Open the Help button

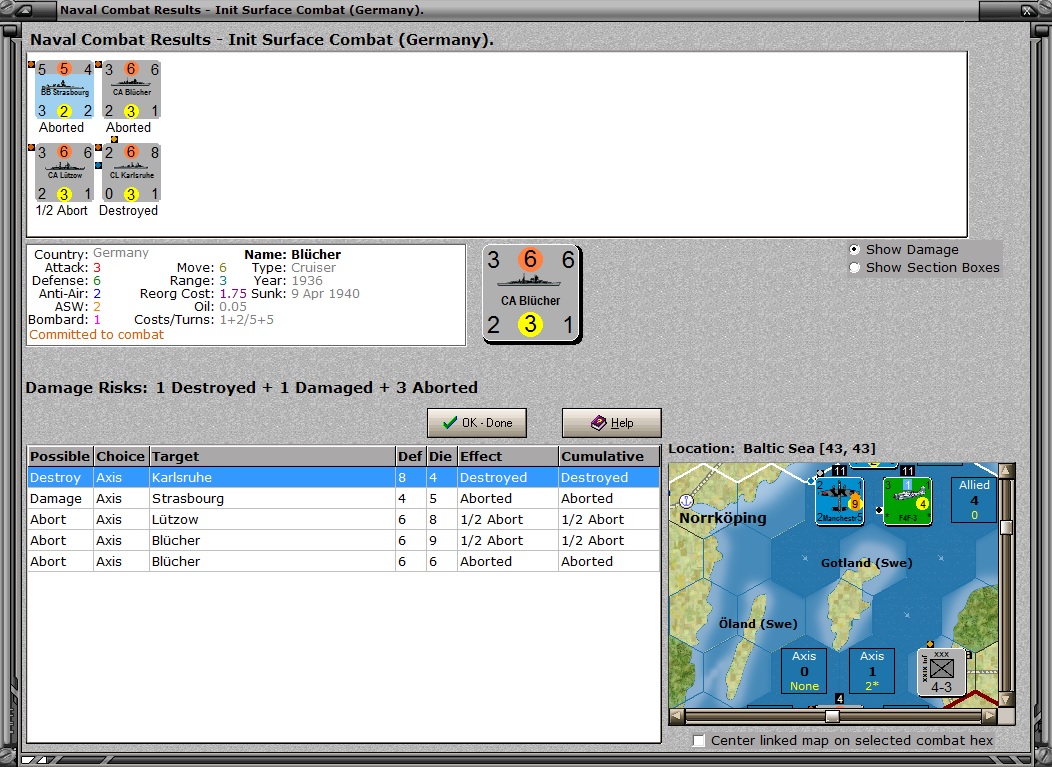[611, 423]
